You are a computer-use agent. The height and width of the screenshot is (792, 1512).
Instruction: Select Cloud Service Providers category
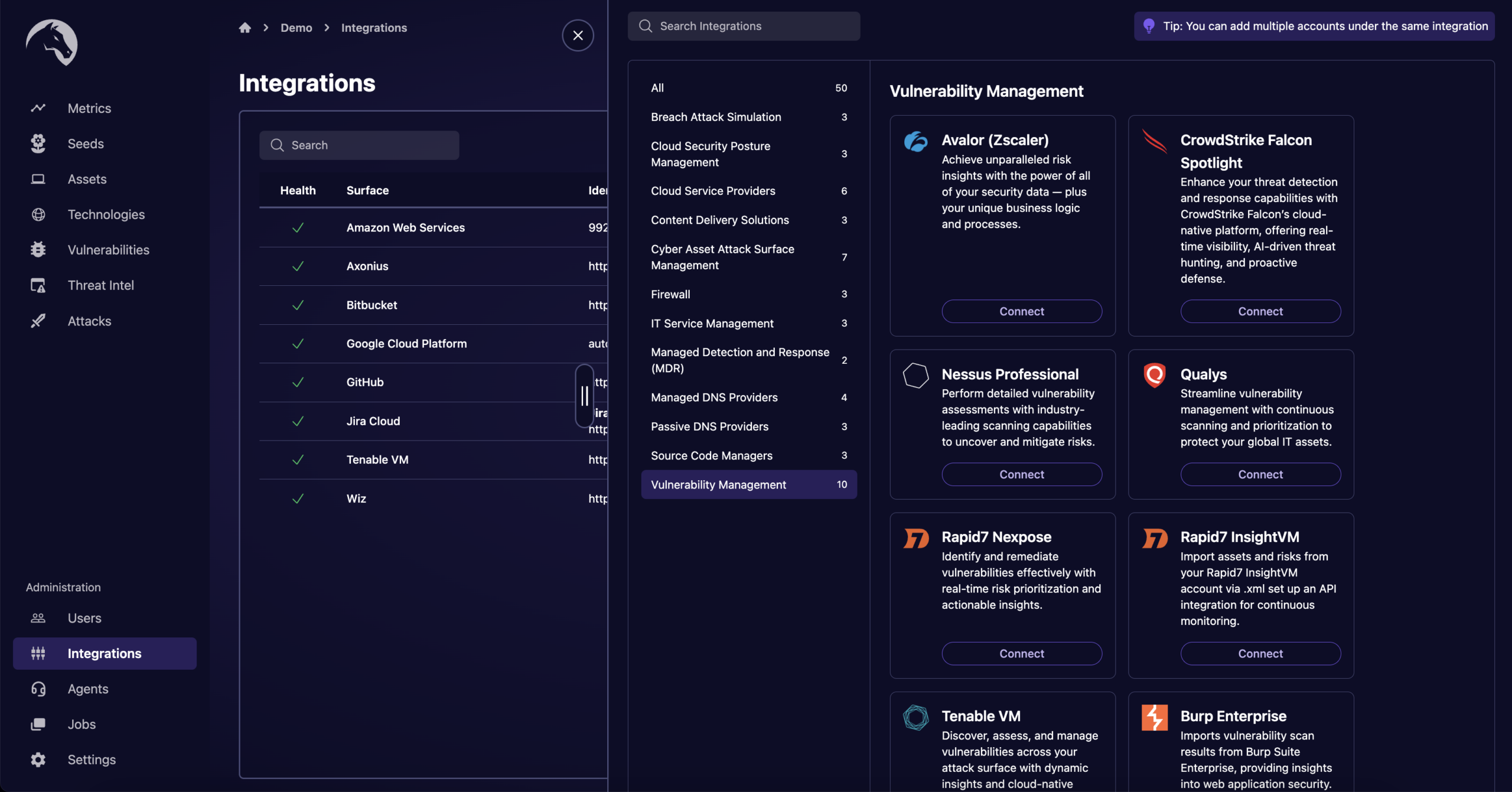pos(749,191)
